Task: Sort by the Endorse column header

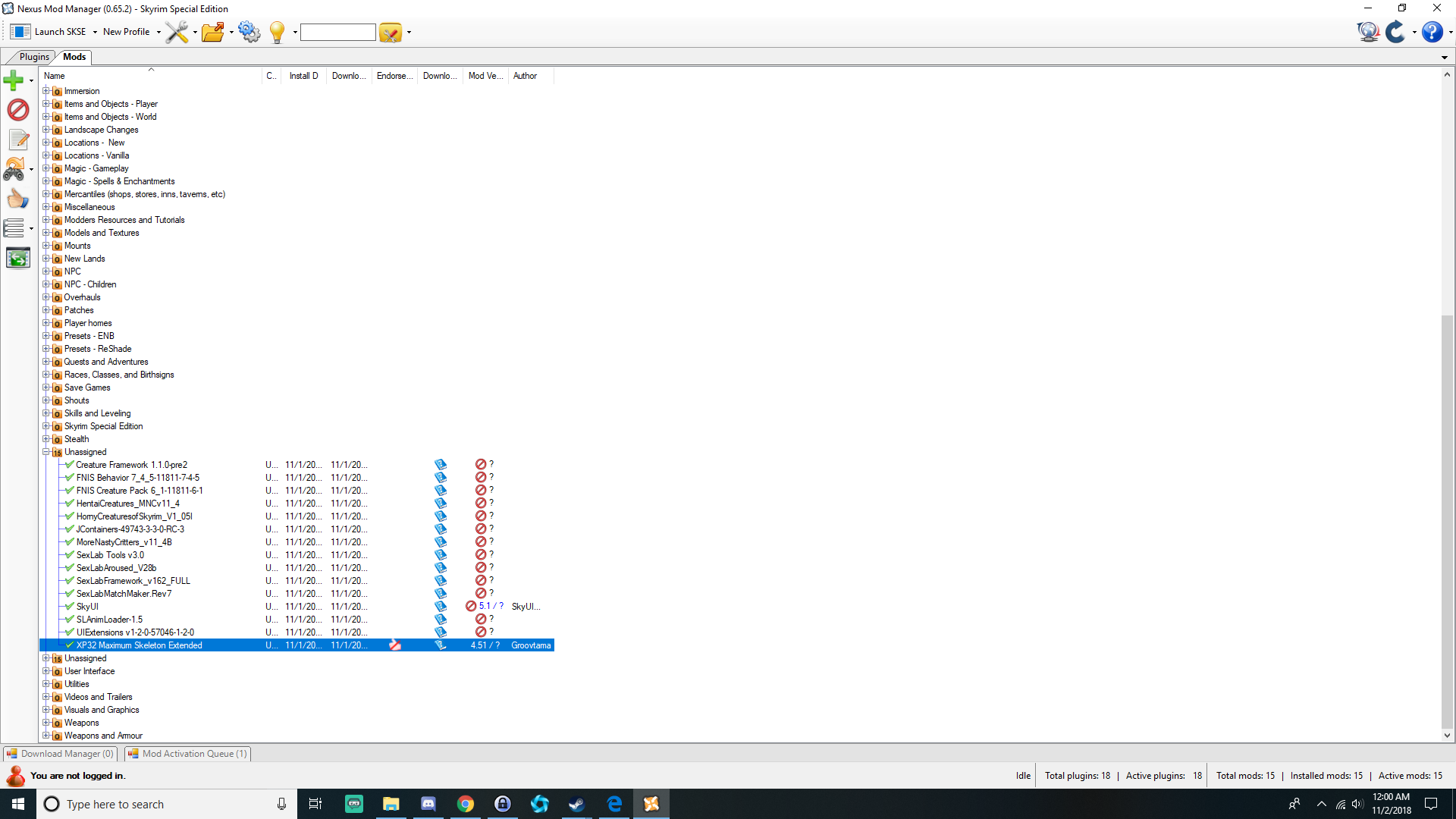Action: 394,76
